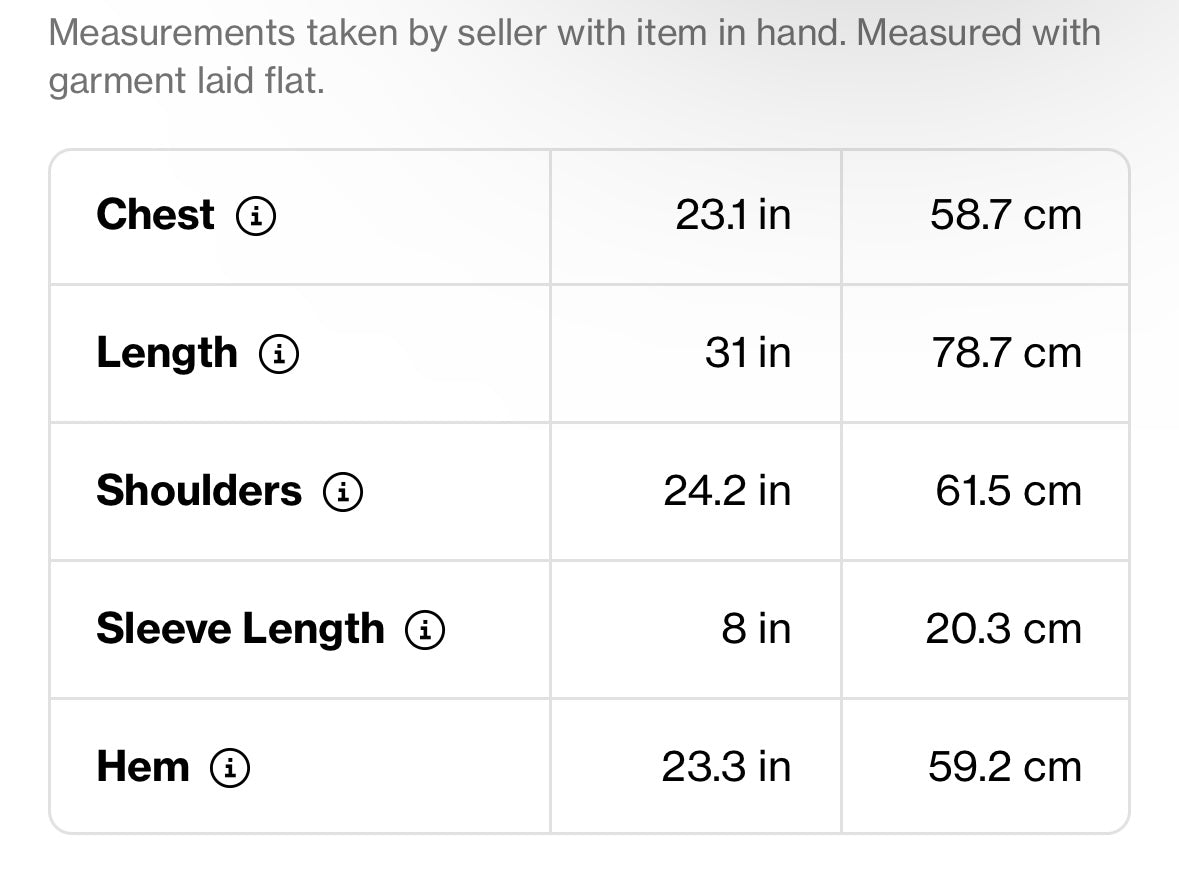Screen dimensions: 1179x873
Task: Select the Hem label text
Action: pos(143,767)
